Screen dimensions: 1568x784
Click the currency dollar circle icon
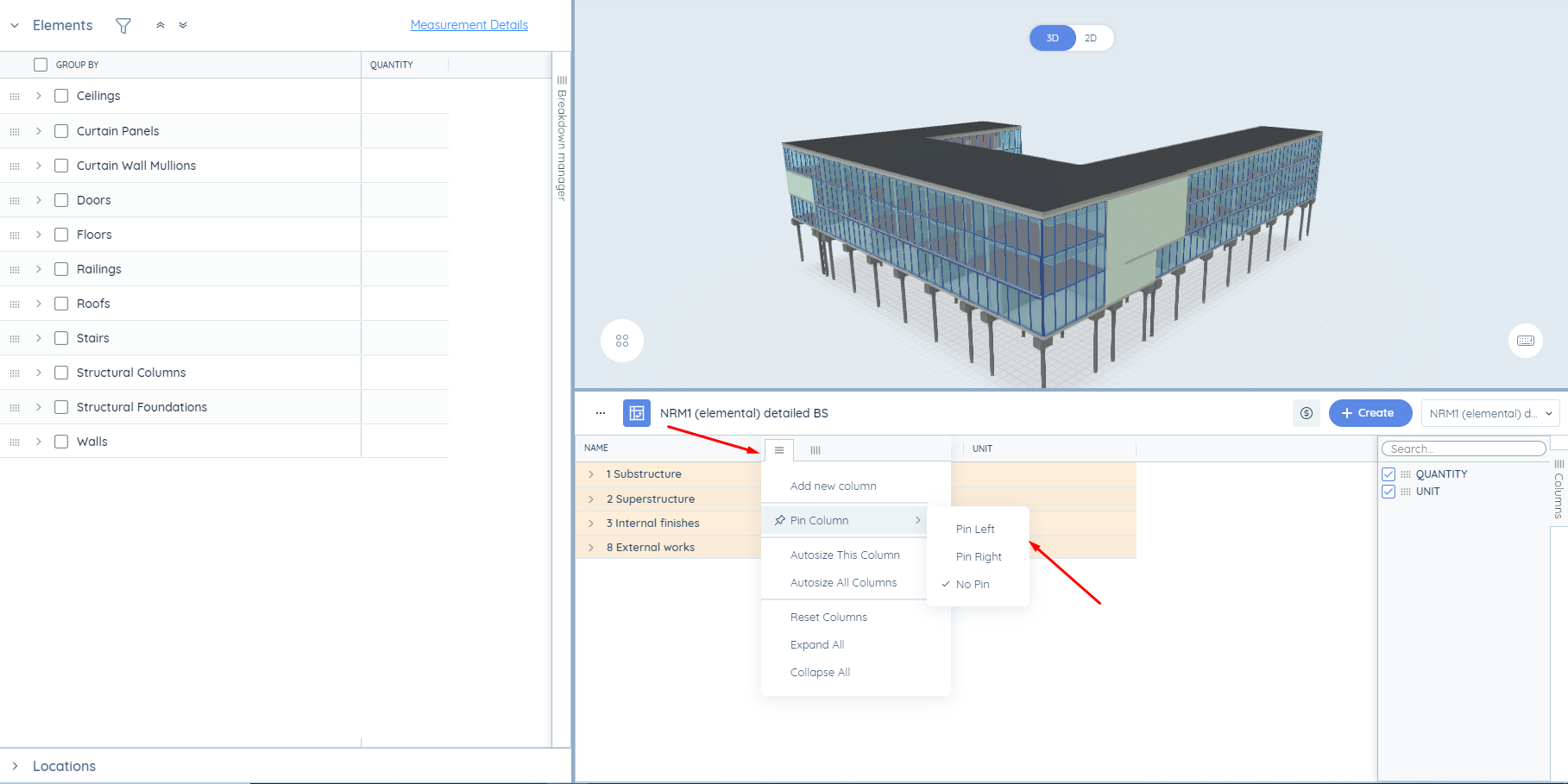click(1307, 413)
